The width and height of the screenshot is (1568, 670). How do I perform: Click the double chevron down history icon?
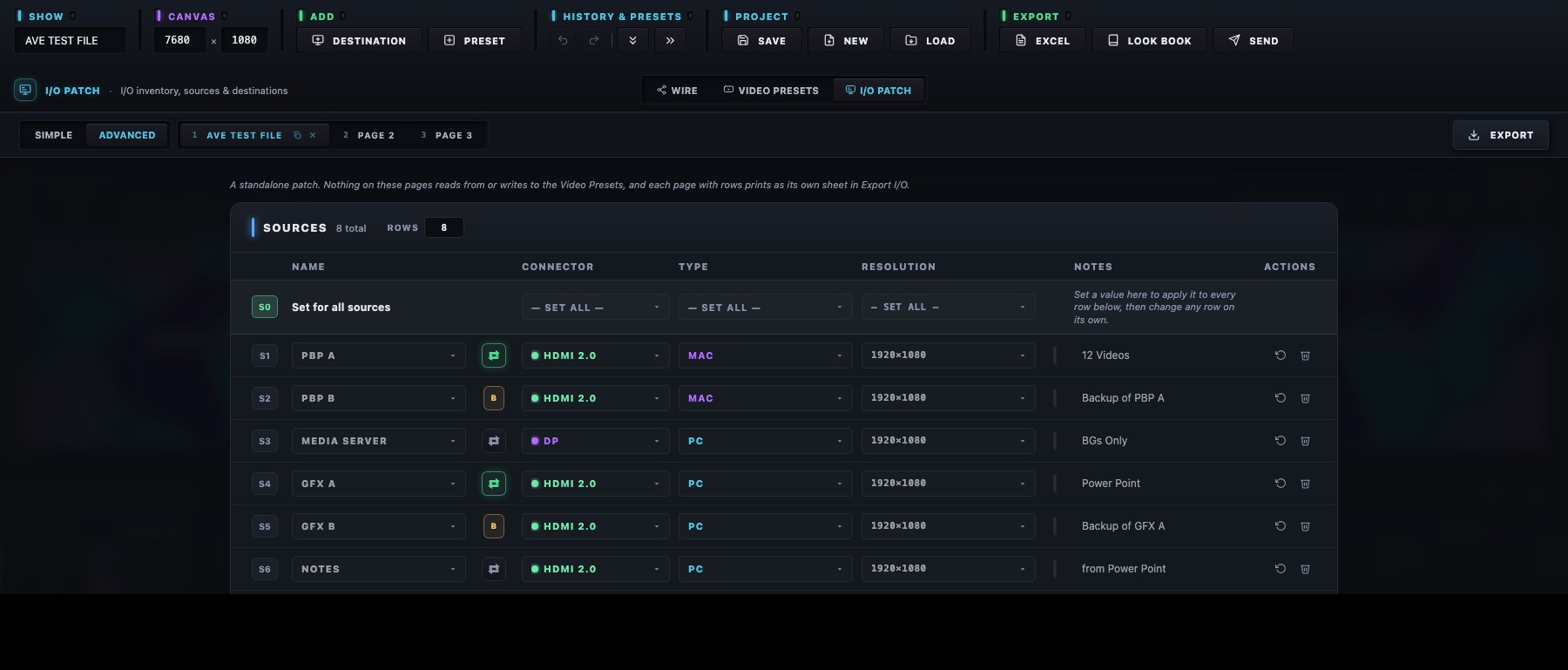point(632,40)
